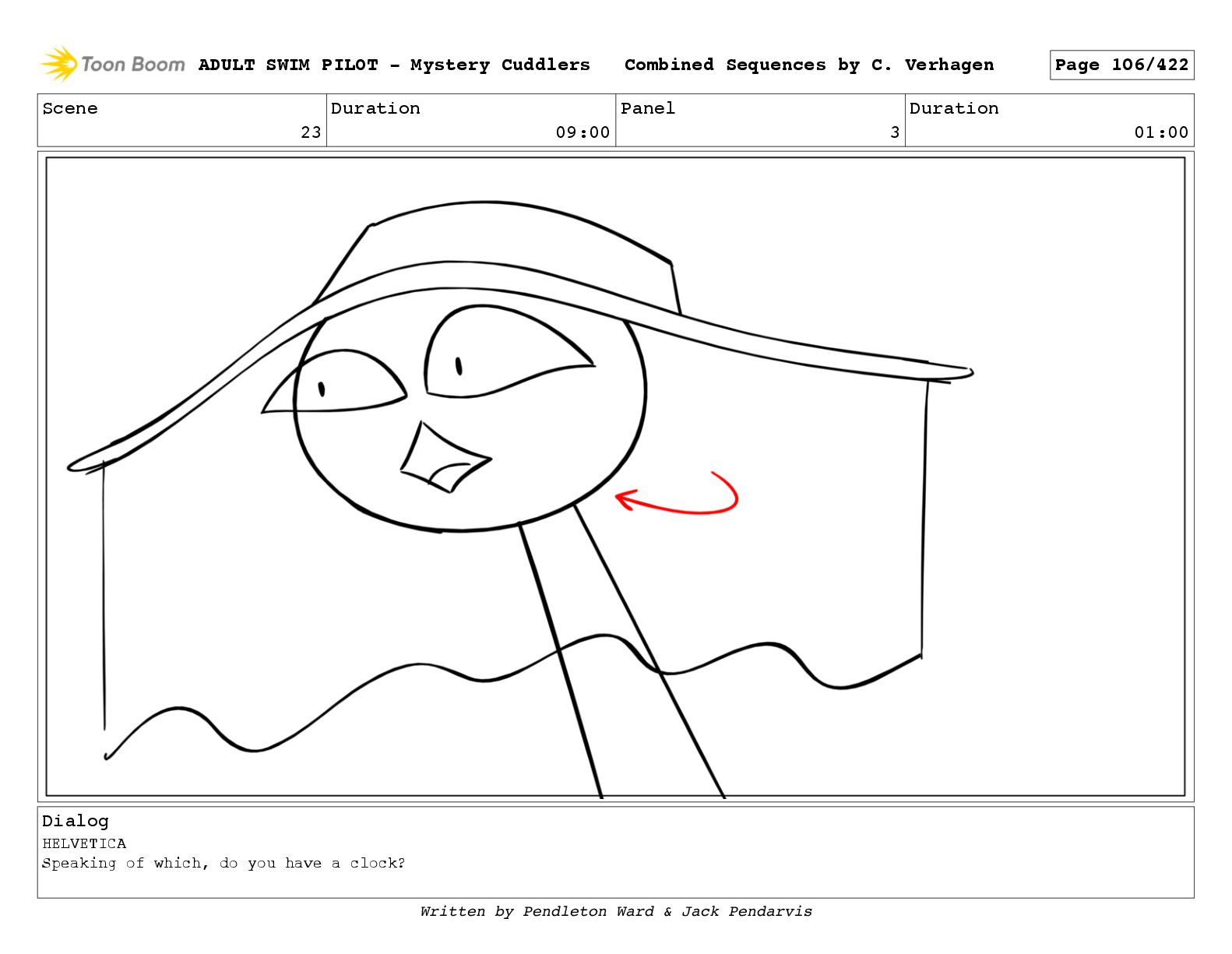The width and height of the screenshot is (1232, 954).
Task: Select the dialog line 'Speaking of which, do you have a clock?'
Action: tap(224, 863)
